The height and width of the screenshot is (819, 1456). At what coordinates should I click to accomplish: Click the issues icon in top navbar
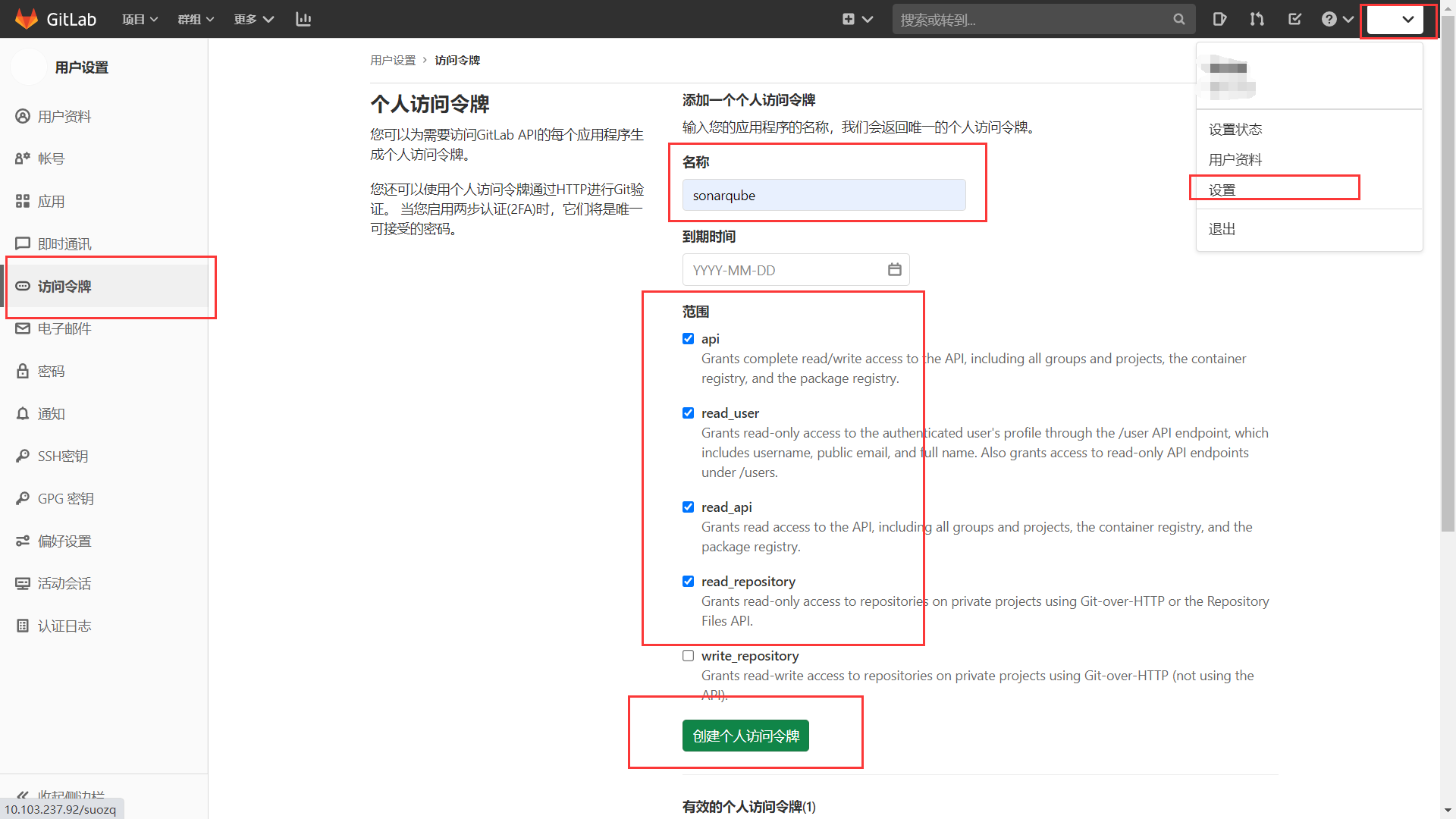point(1219,19)
